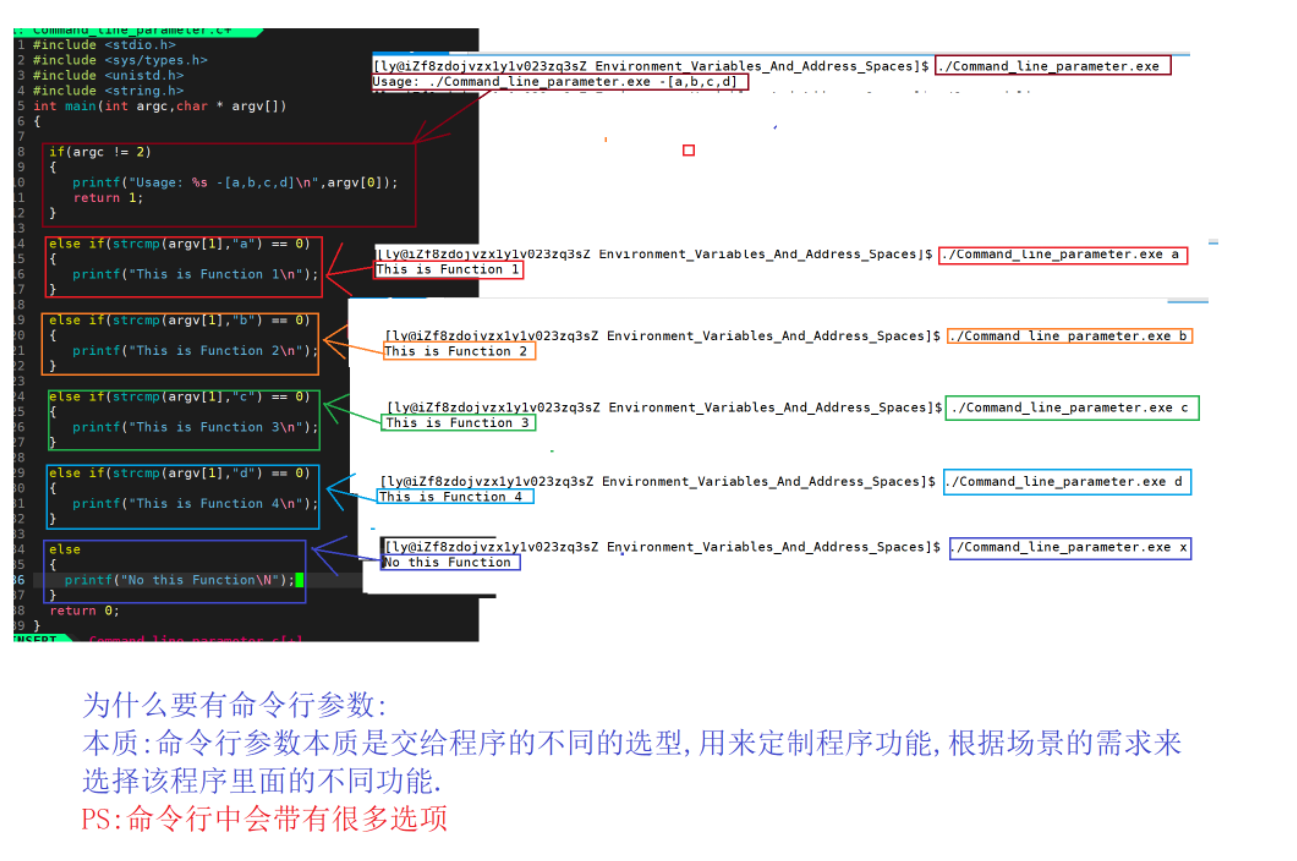Click terminal output 'No this Function'
This screenshot has height=861, width=1297.
tap(450, 563)
